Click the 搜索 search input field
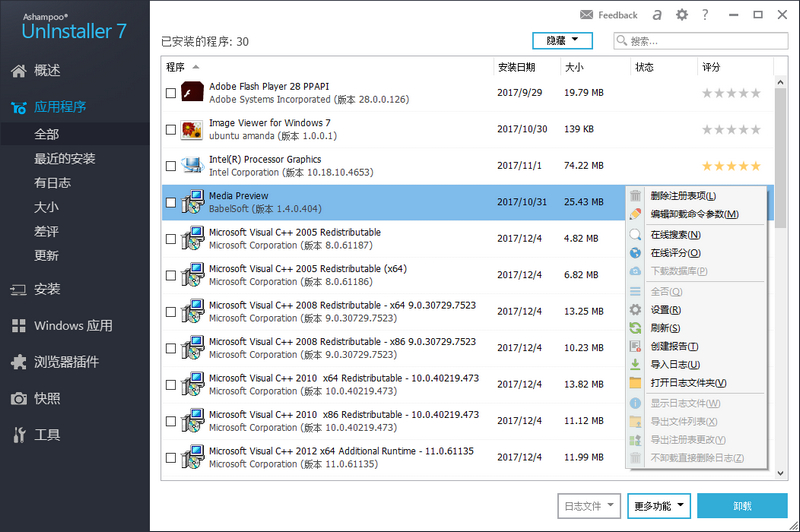 (x=701, y=41)
